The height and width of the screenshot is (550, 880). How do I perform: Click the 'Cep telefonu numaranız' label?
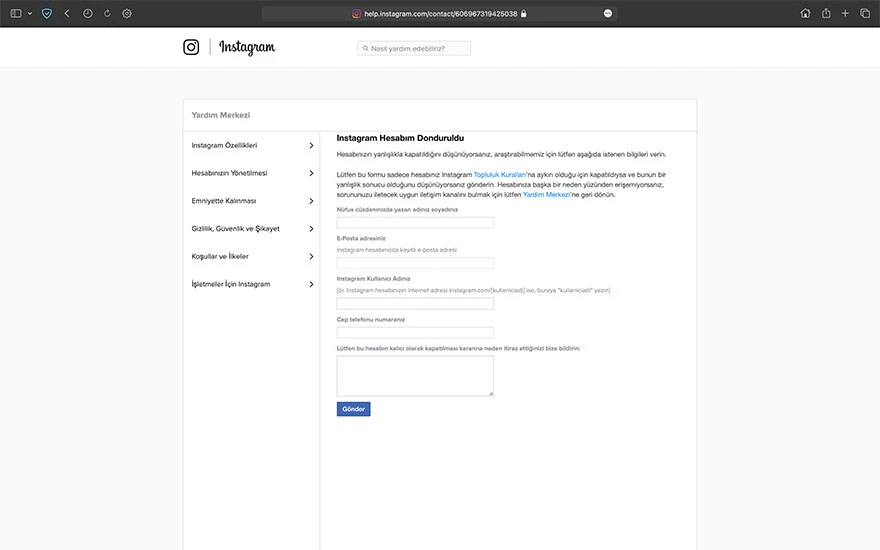point(370,319)
